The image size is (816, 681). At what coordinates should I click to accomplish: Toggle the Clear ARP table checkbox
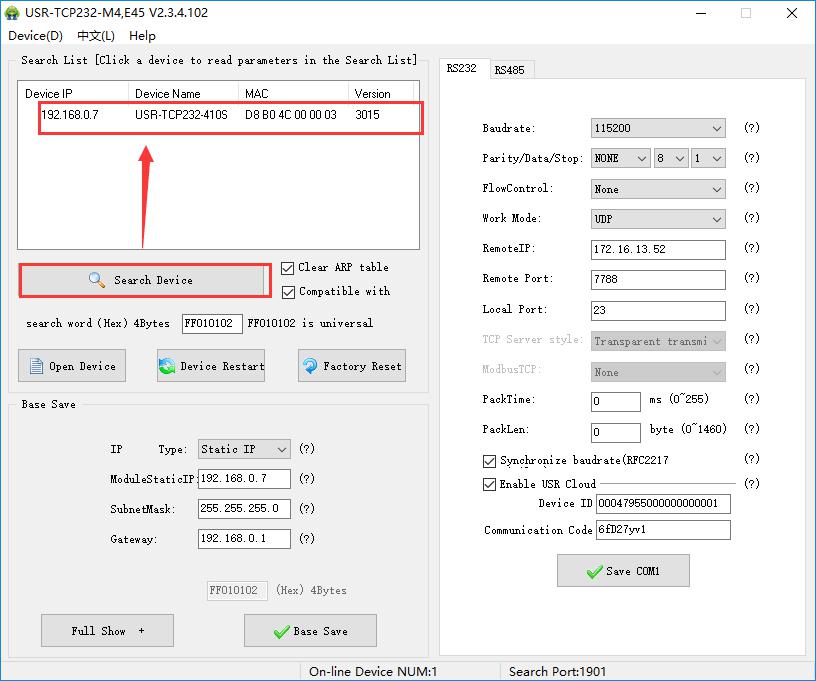[287, 268]
